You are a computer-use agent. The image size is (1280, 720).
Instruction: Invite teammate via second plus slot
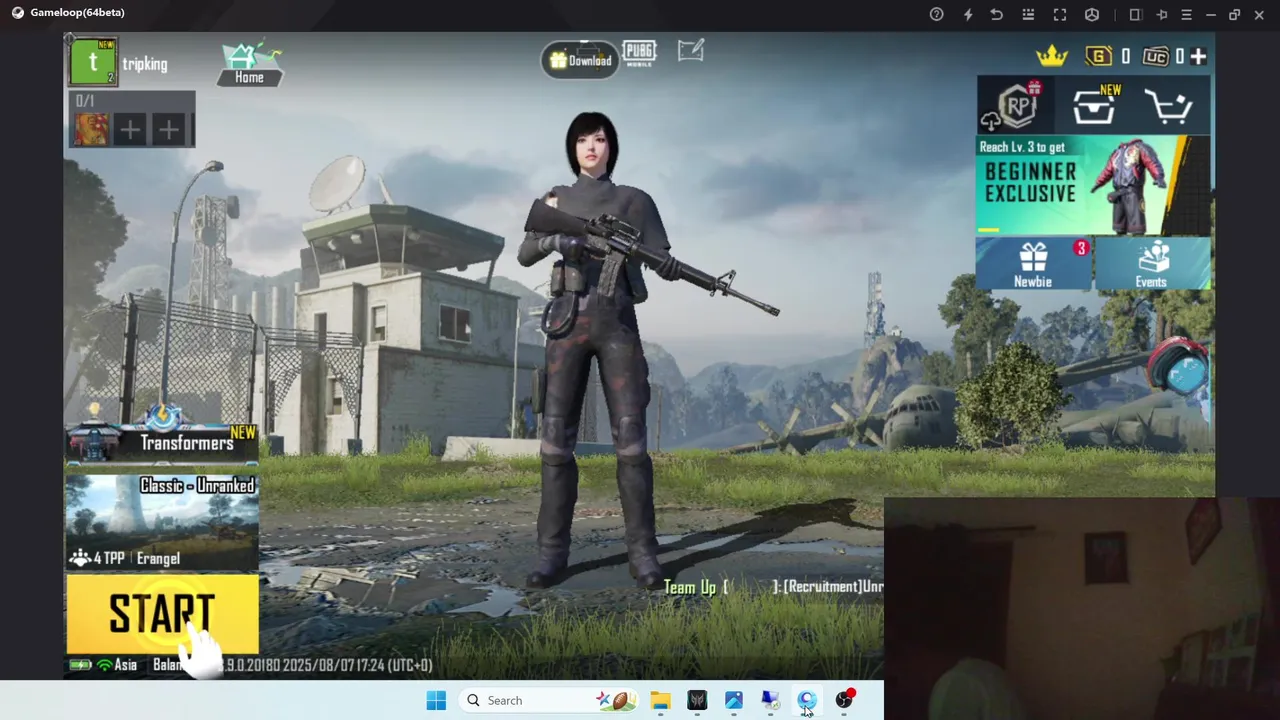pyautogui.click(x=168, y=129)
